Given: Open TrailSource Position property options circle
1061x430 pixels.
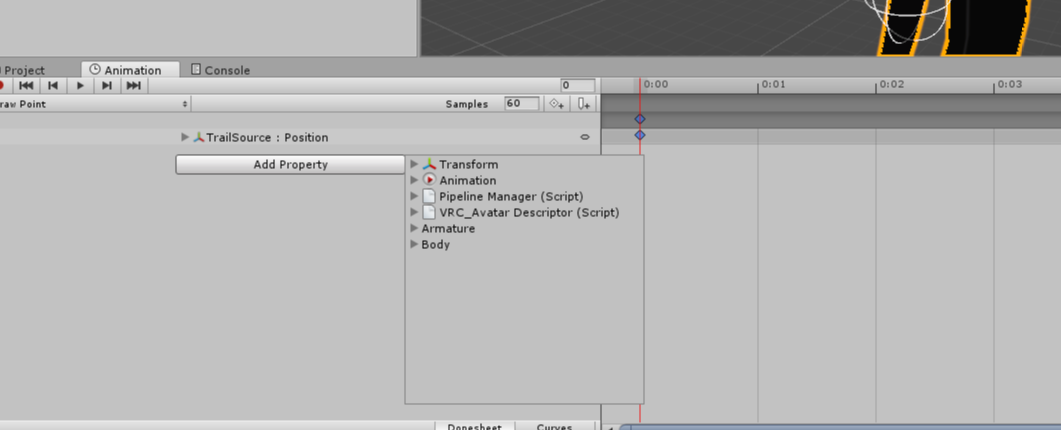Looking at the screenshot, I should click(x=585, y=137).
